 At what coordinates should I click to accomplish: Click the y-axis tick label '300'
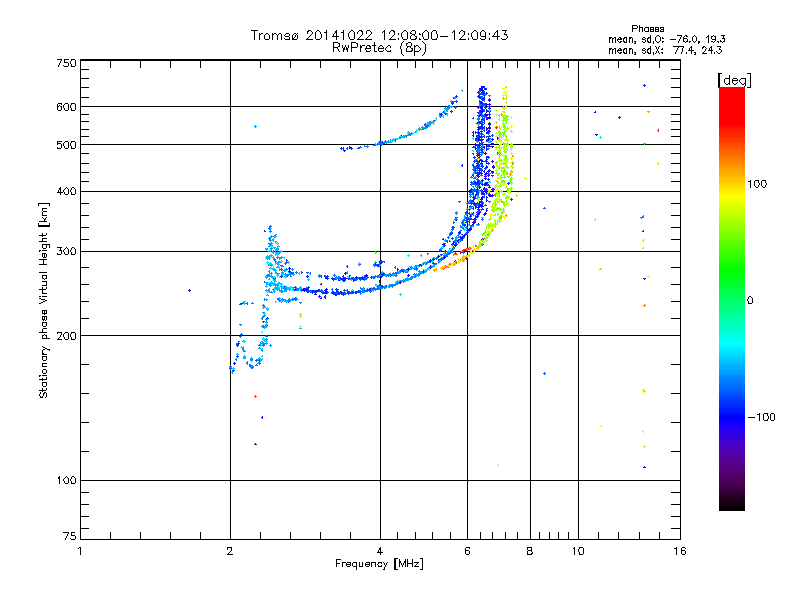67,252
